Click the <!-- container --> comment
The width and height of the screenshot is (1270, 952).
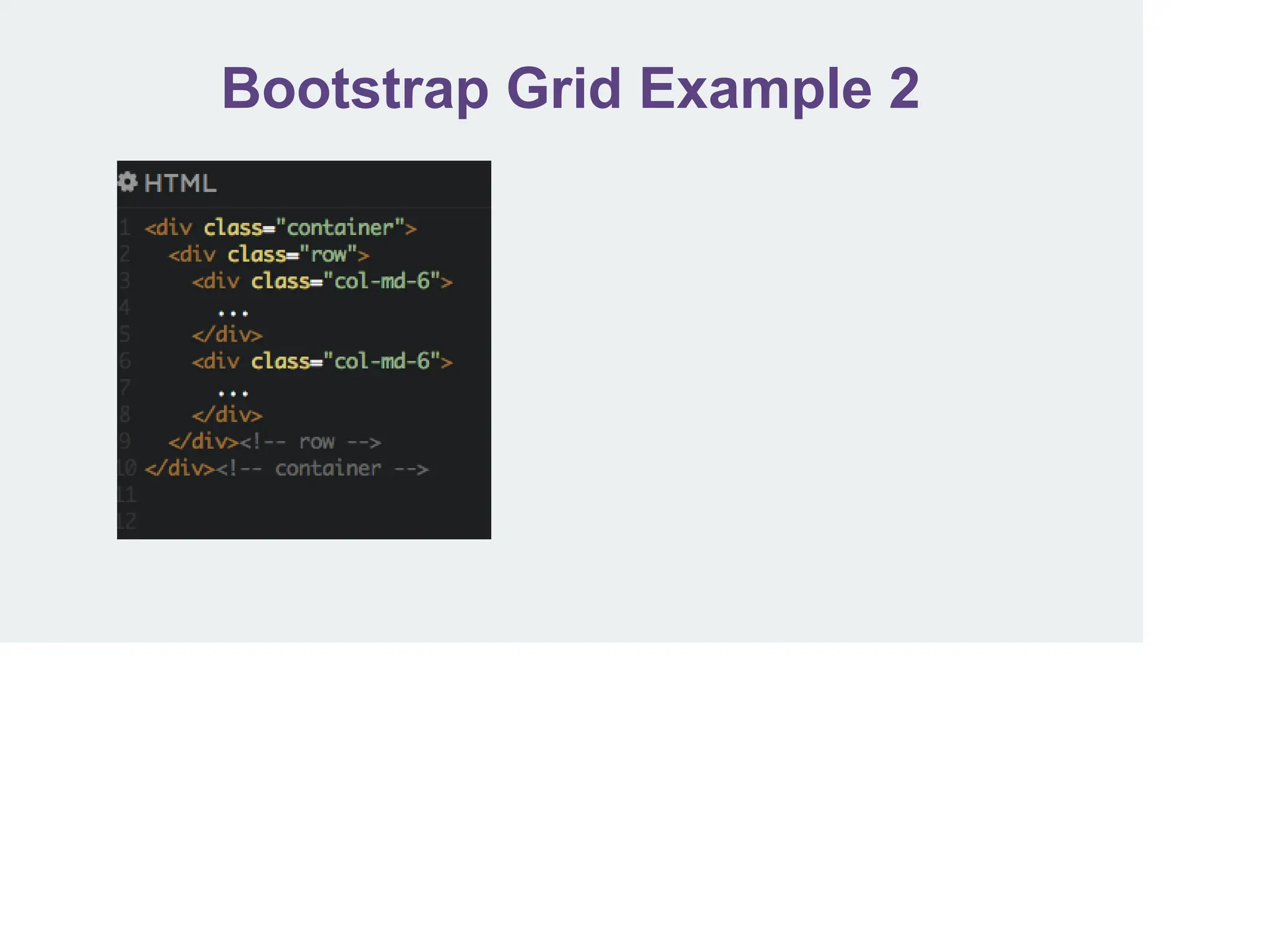(x=322, y=469)
